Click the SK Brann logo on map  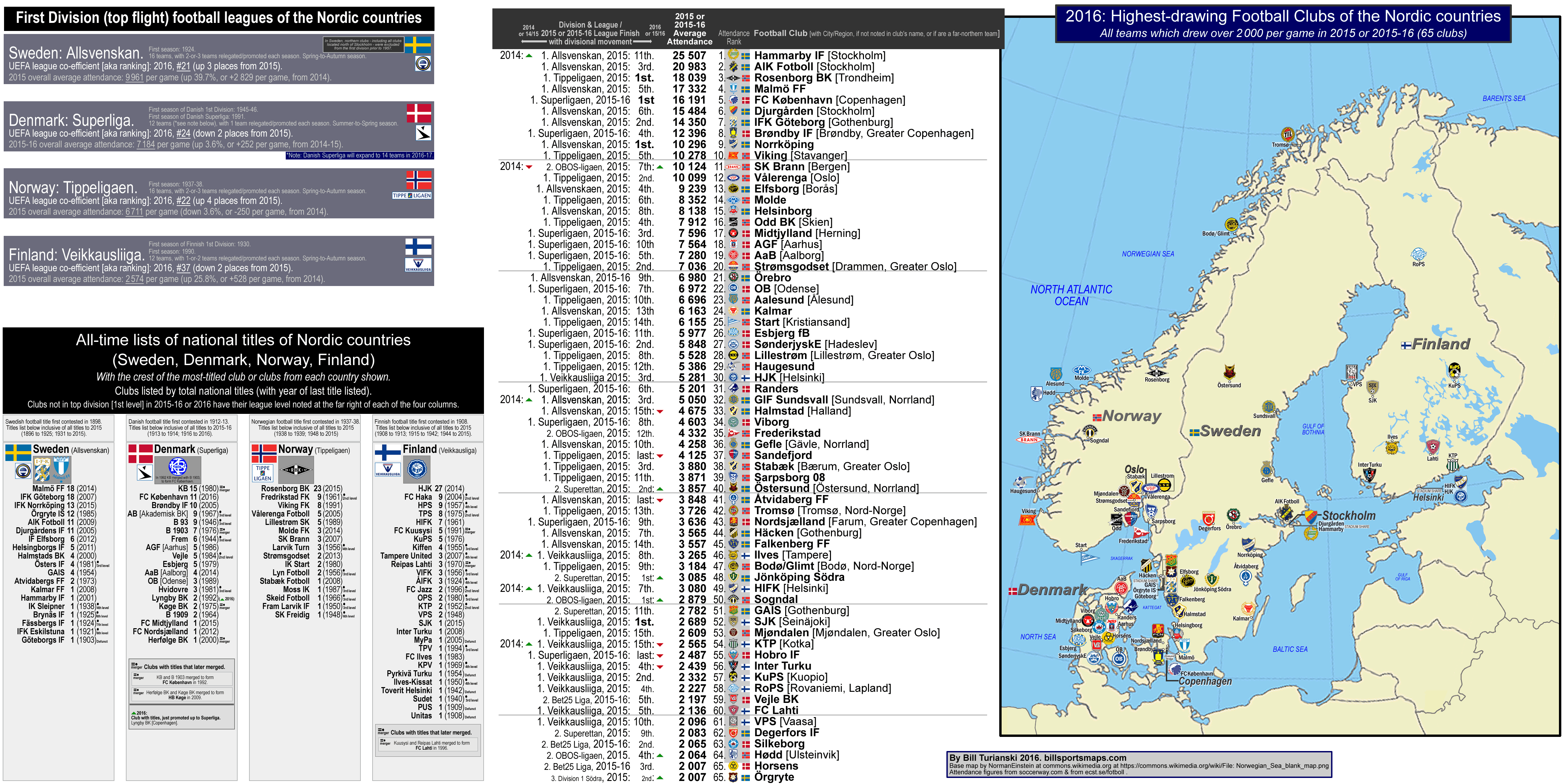point(1029,440)
